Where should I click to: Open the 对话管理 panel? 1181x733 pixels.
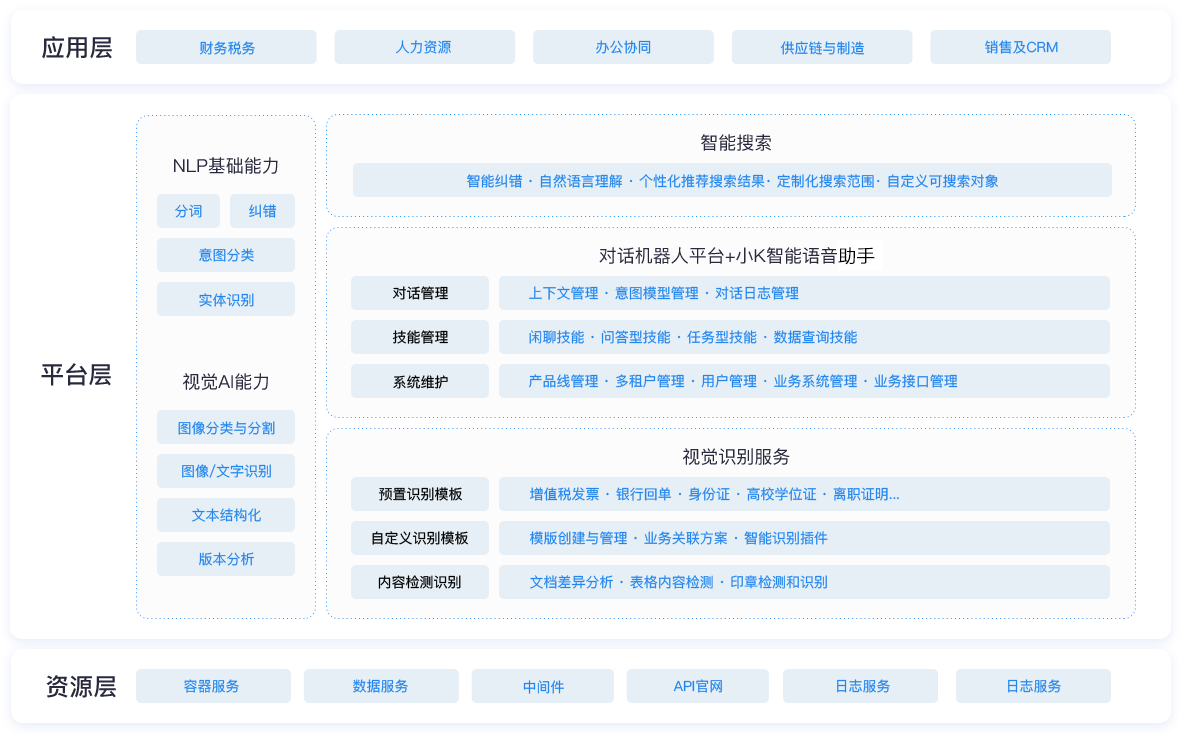click(x=419, y=293)
